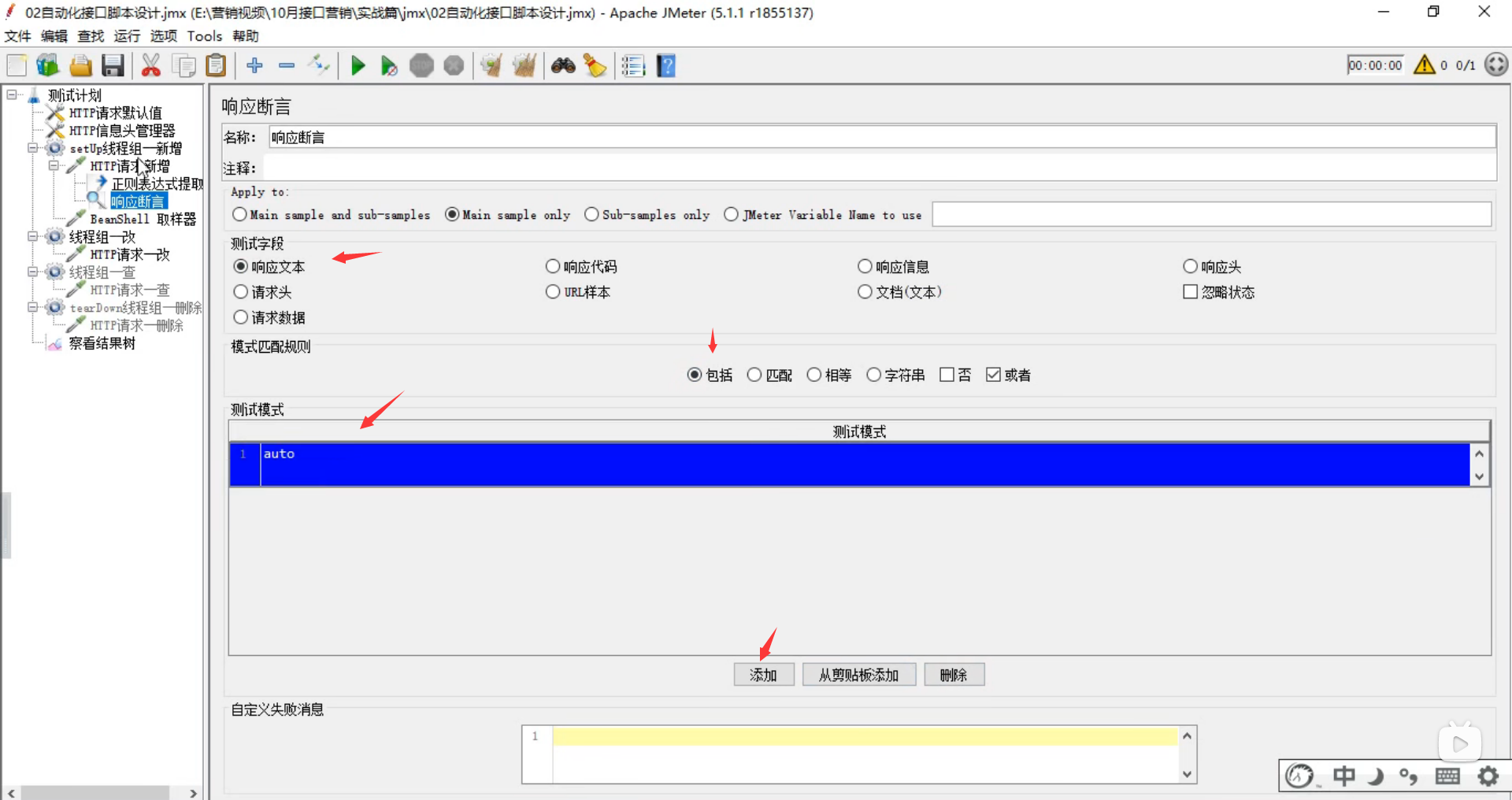
Task: Start test with no pauses icon
Action: (x=389, y=65)
